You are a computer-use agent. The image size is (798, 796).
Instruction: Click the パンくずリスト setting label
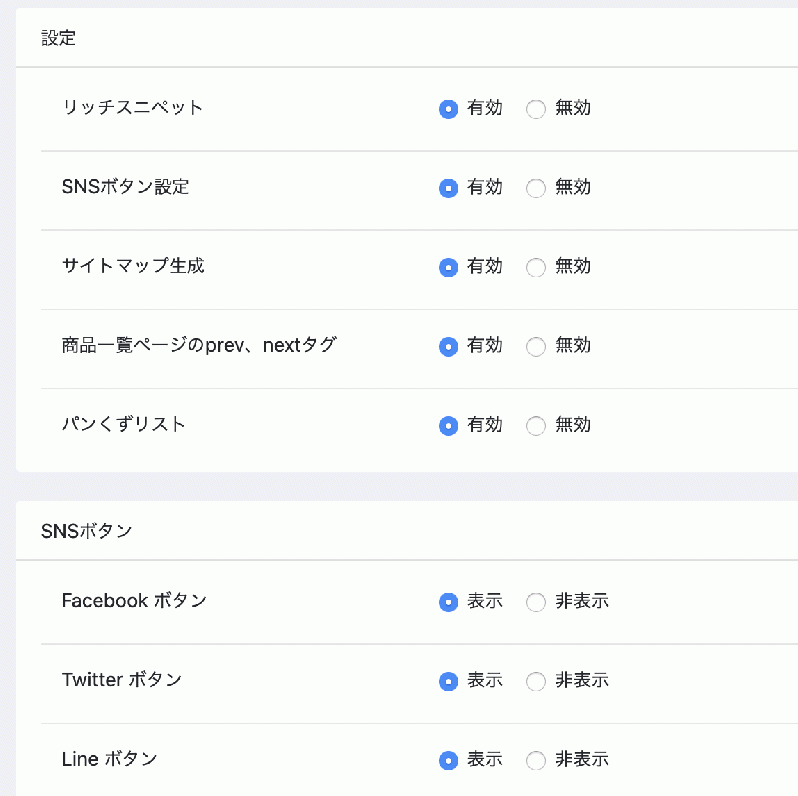point(123,424)
